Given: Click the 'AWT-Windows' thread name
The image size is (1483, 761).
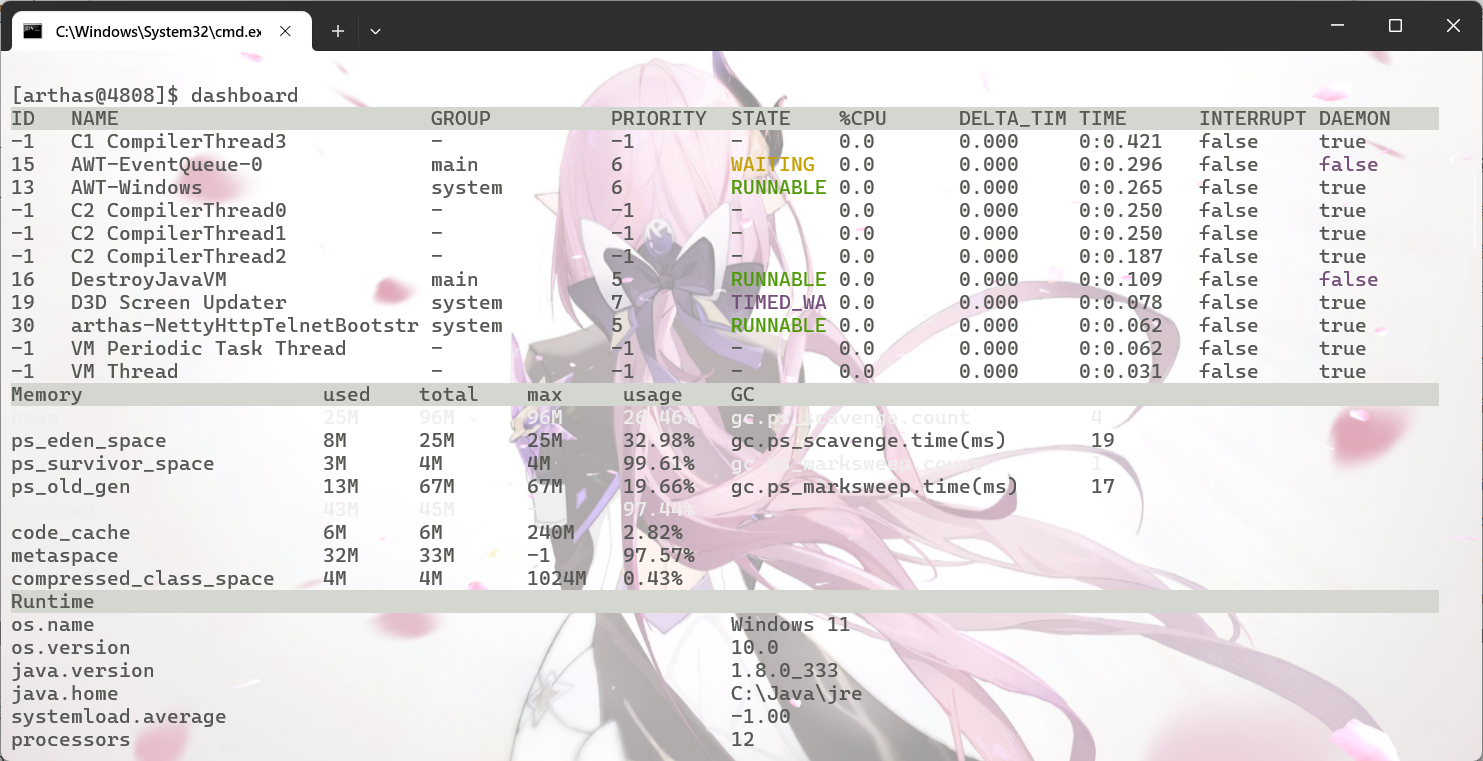Looking at the screenshot, I should coord(137,188).
